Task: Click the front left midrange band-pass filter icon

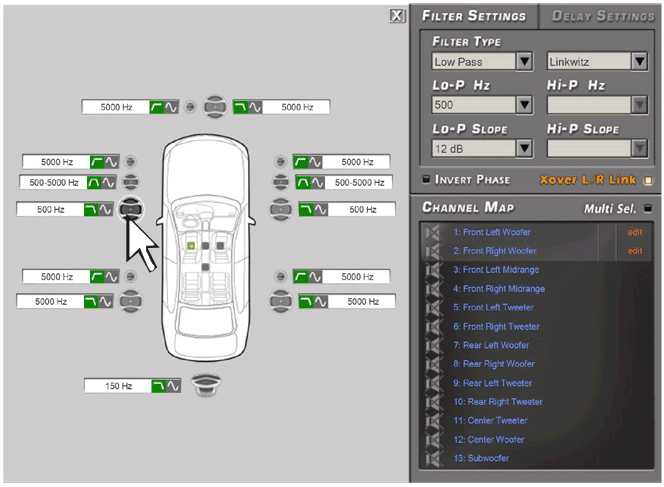Action: 94,183
